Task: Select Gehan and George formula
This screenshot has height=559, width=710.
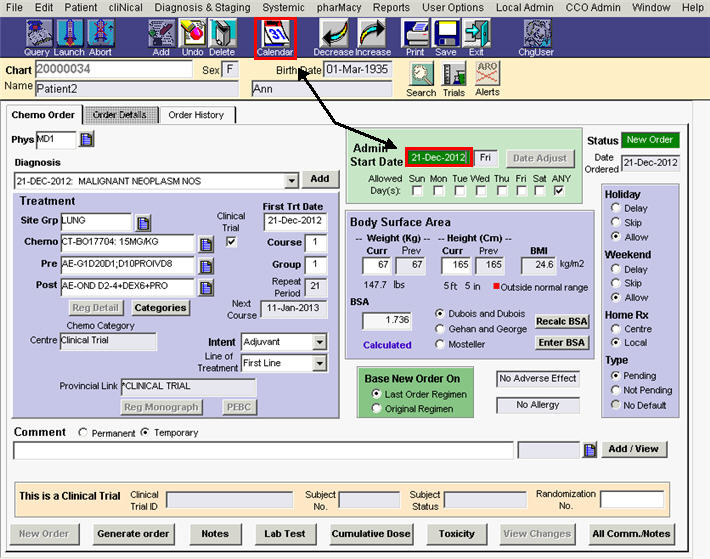Action: [439, 329]
